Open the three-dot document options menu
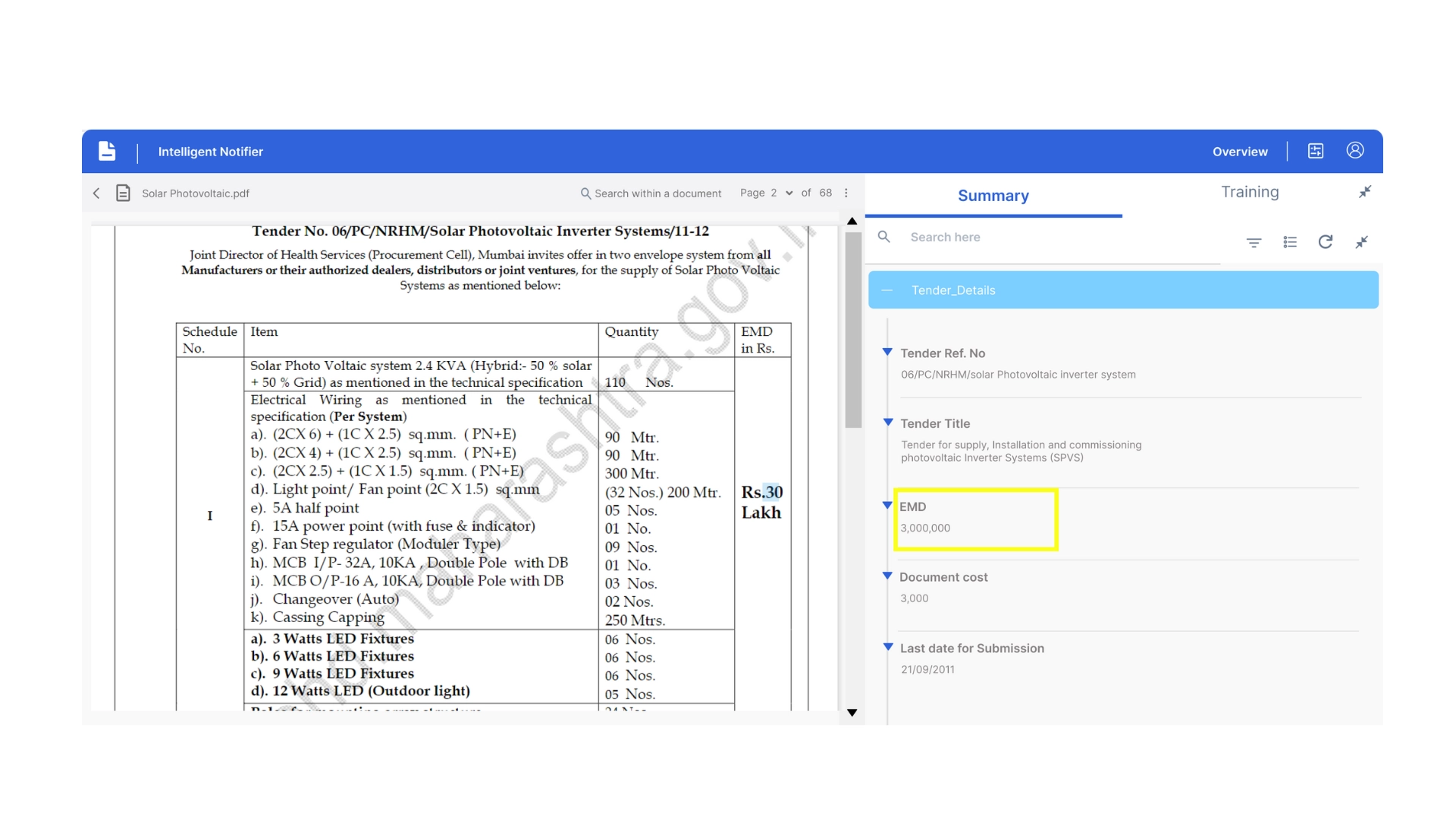Screen dimensions: 1456x819 [x=846, y=193]
